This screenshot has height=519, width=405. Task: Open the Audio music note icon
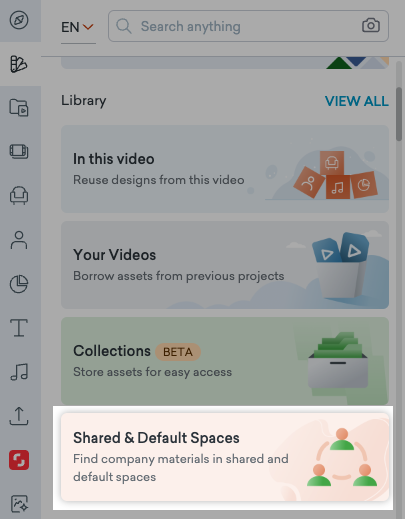click(19, 372)
